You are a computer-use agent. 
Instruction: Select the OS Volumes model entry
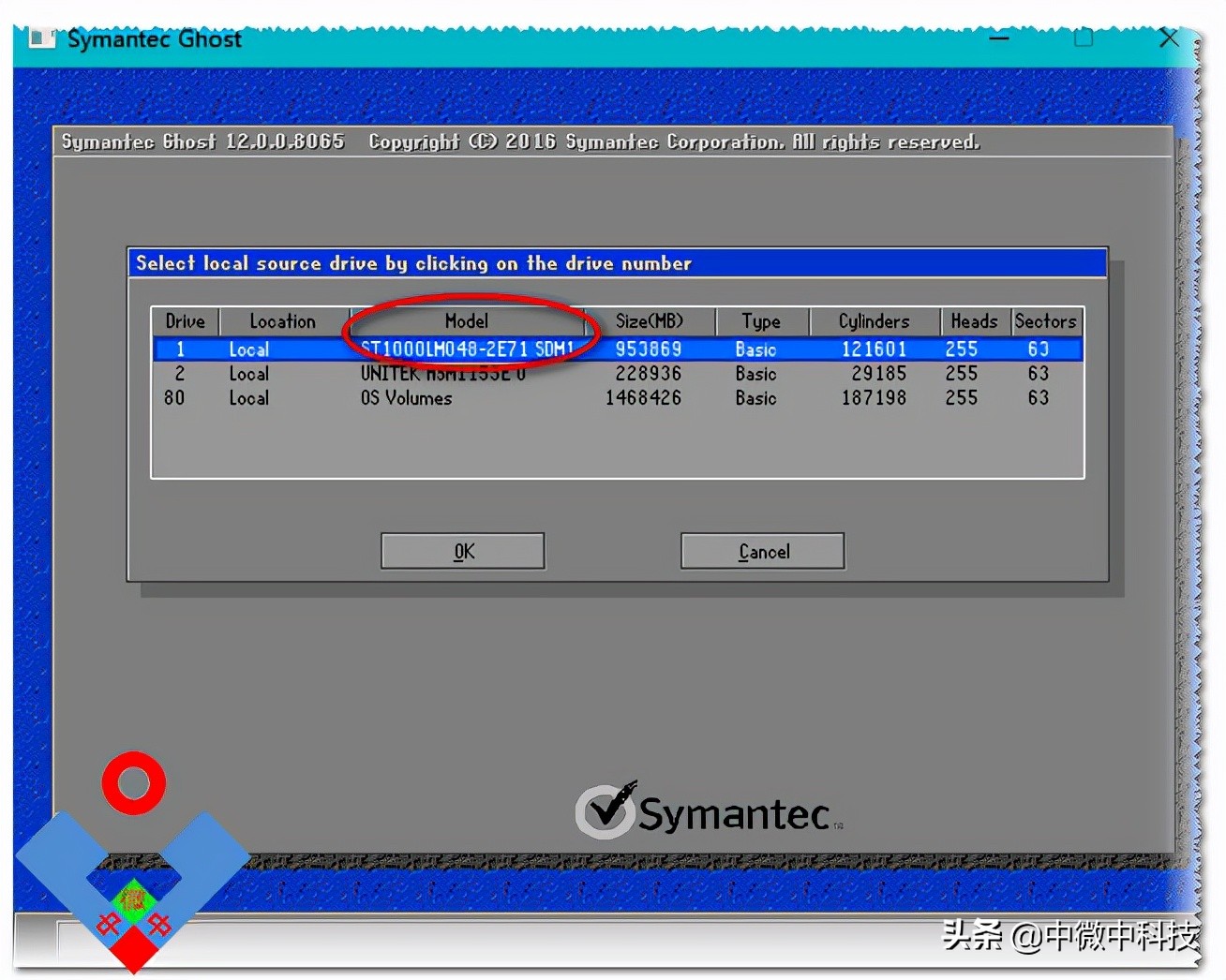[407, 398]
